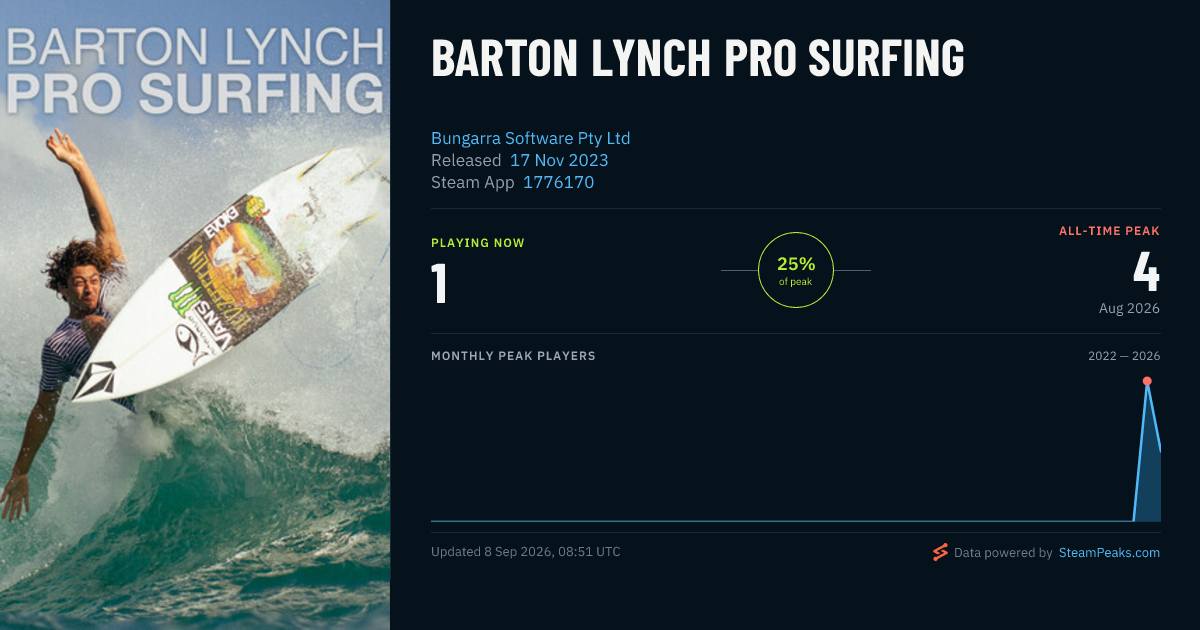Open the SteamPeaks.com link
Image resolution: width=1200 pixels, height=630 pixels.
coord(1109,552)
